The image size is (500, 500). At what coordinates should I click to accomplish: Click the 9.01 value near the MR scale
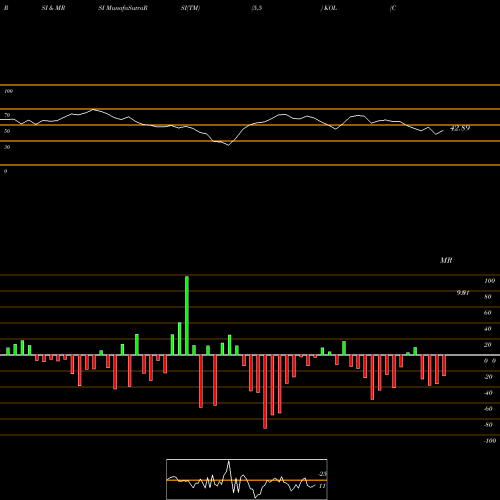tap(463, 293)
